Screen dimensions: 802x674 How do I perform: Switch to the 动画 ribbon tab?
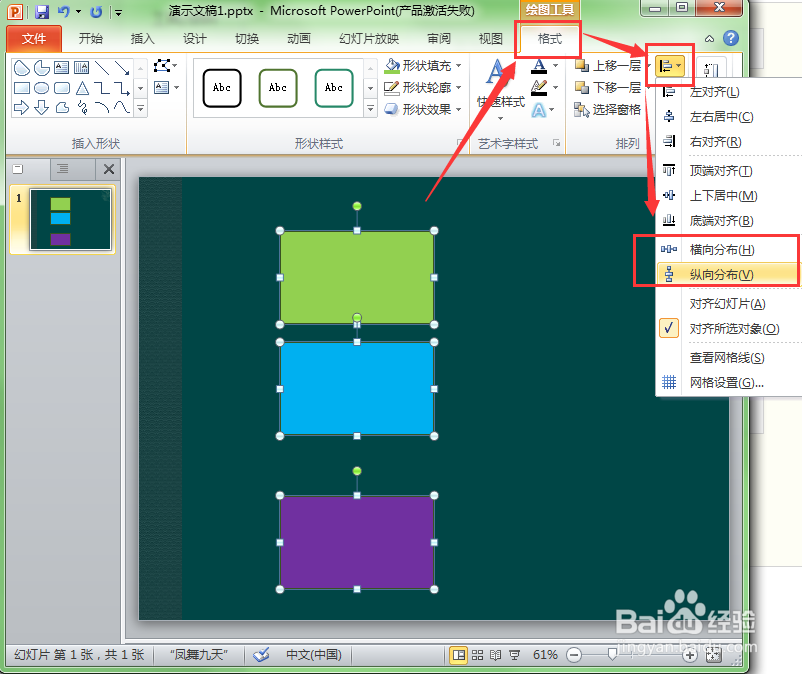point(299,39)
